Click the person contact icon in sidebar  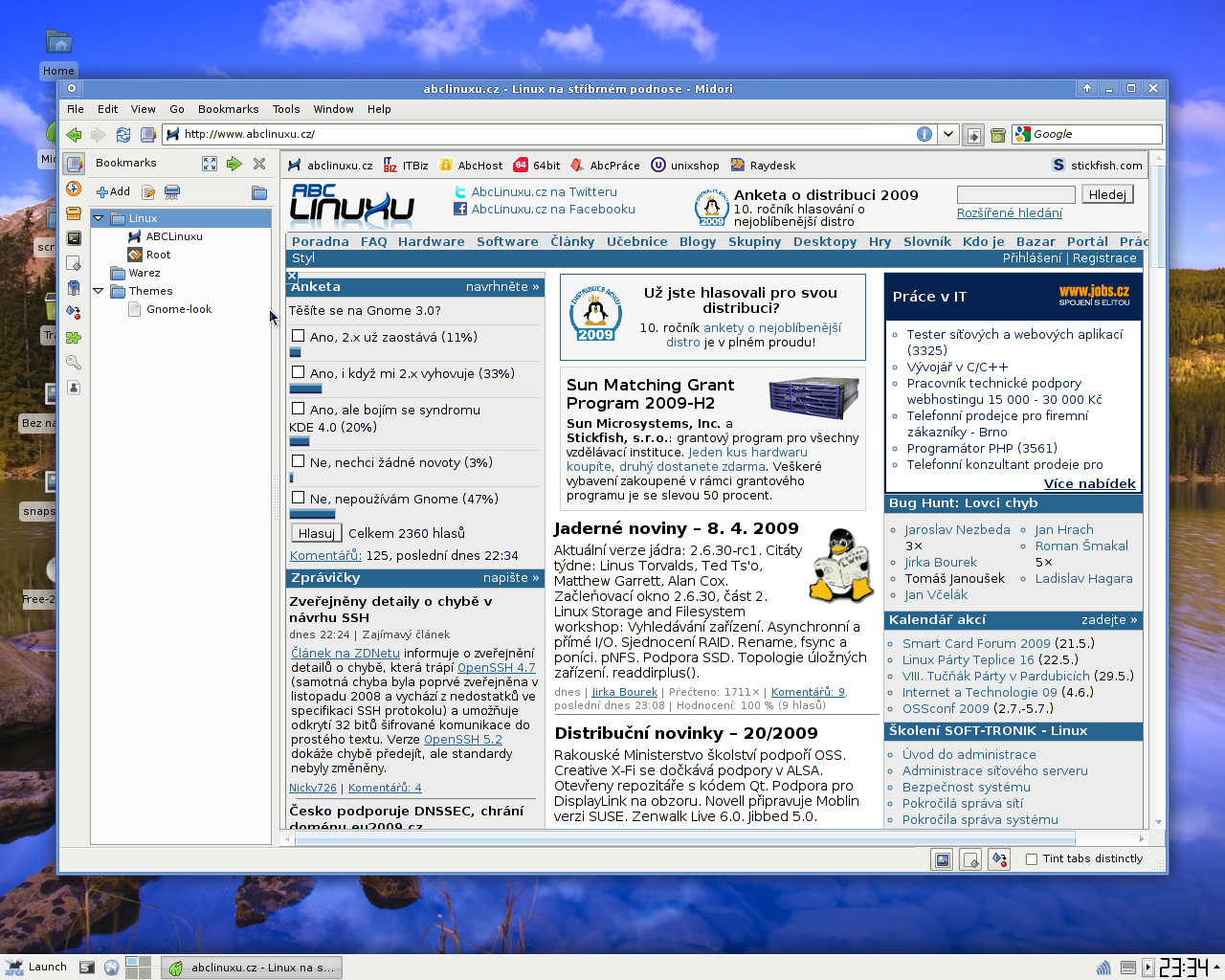click(x=74, y=388)
